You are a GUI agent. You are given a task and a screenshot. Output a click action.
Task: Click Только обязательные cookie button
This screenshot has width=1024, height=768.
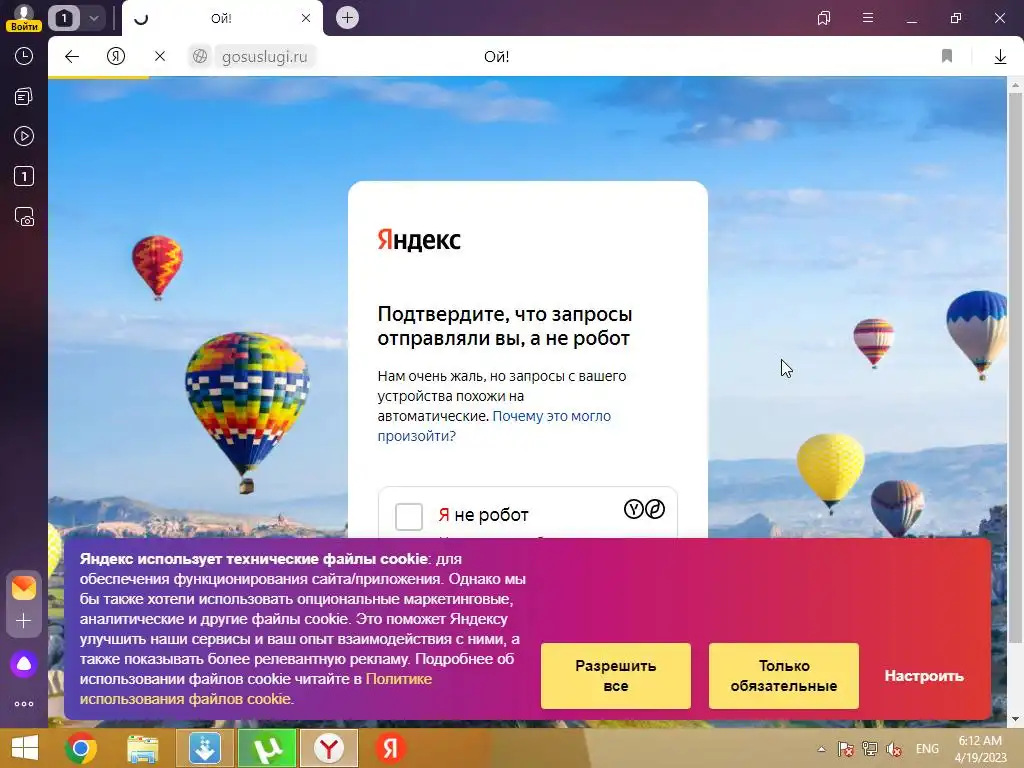pos(784,676)
